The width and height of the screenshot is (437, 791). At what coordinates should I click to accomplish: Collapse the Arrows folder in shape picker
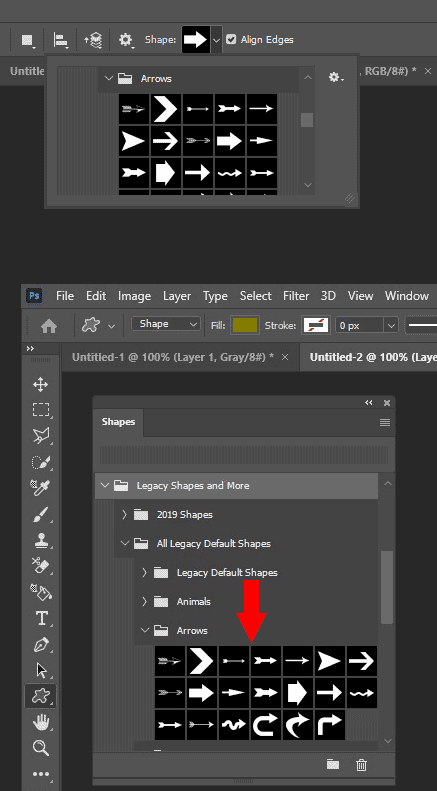(108, 79)
